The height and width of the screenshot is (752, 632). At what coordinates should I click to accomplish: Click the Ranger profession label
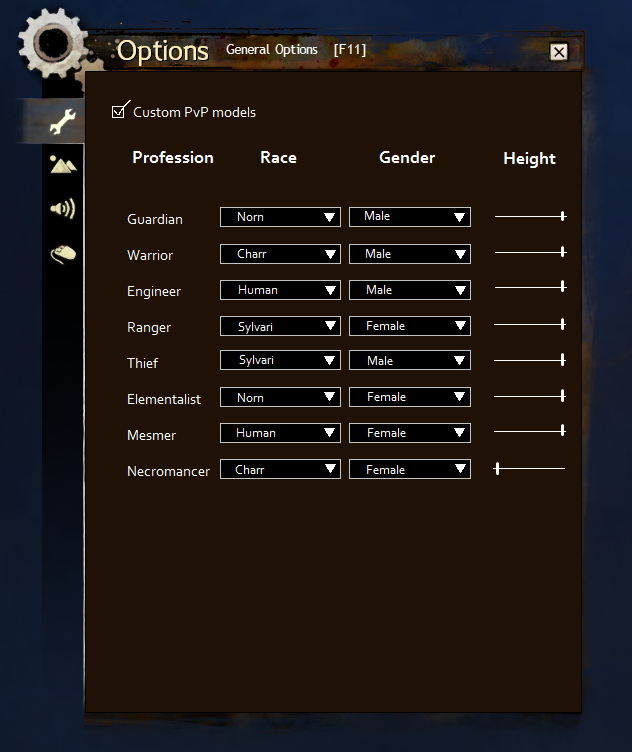(149, 328)
